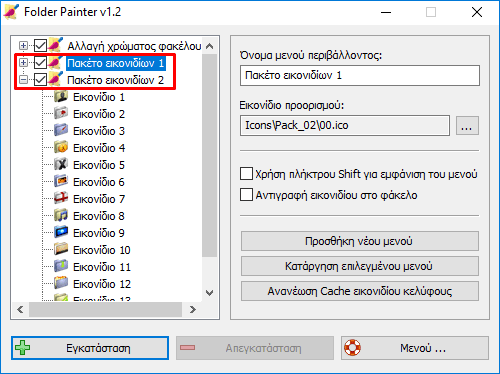Select the Εικονίδιο 12 label
The width and height of the screenshot is (500, 374).
tap(102, 284)
